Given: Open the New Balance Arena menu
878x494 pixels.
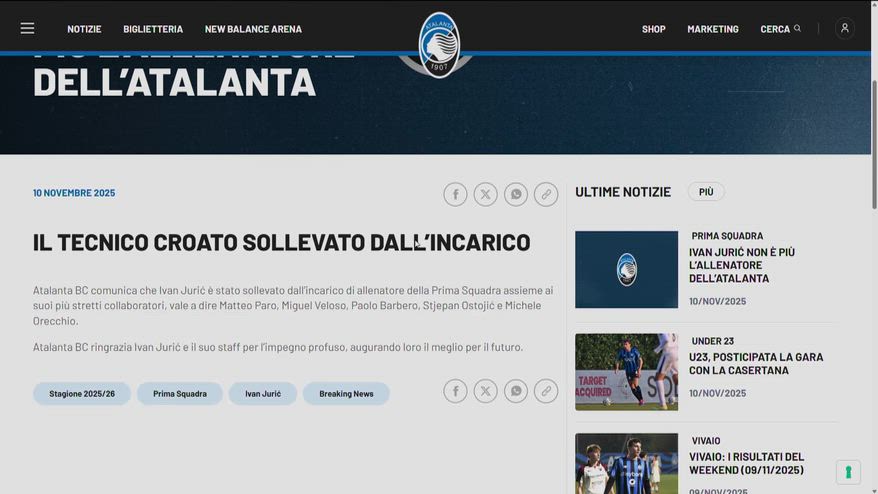Looking at the screenshot, I should point(253,29).
